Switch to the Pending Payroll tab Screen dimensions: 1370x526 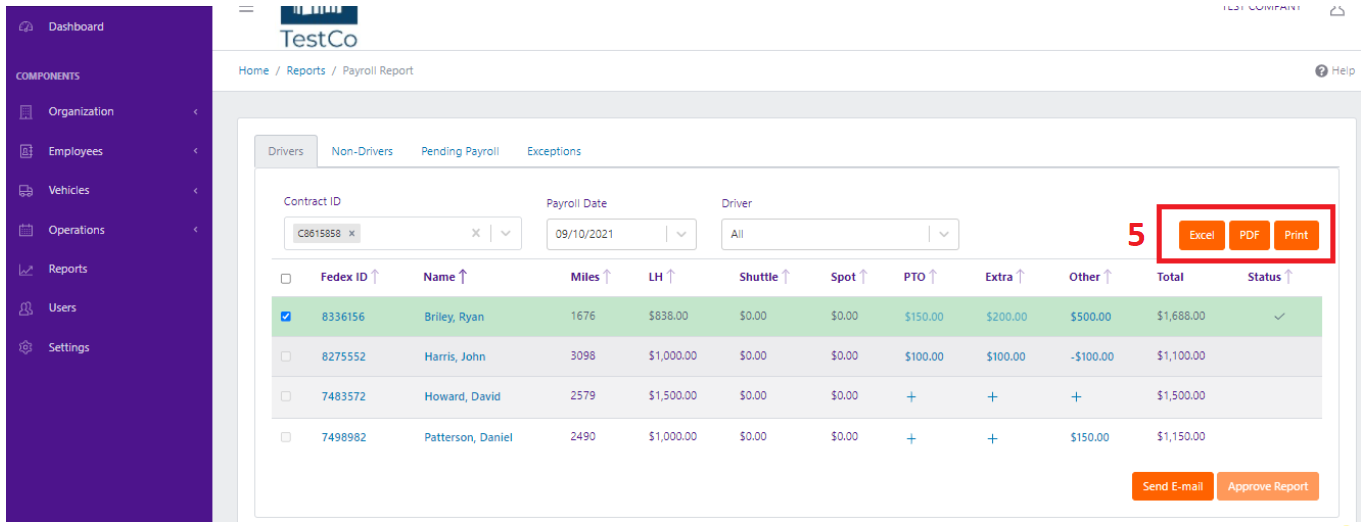tap(460, 151)
